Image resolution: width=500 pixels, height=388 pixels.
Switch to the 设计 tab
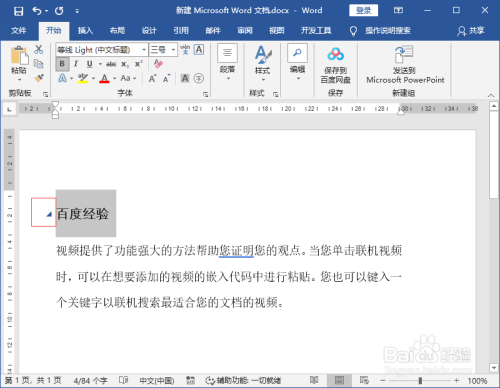click(x=149, y=31)
